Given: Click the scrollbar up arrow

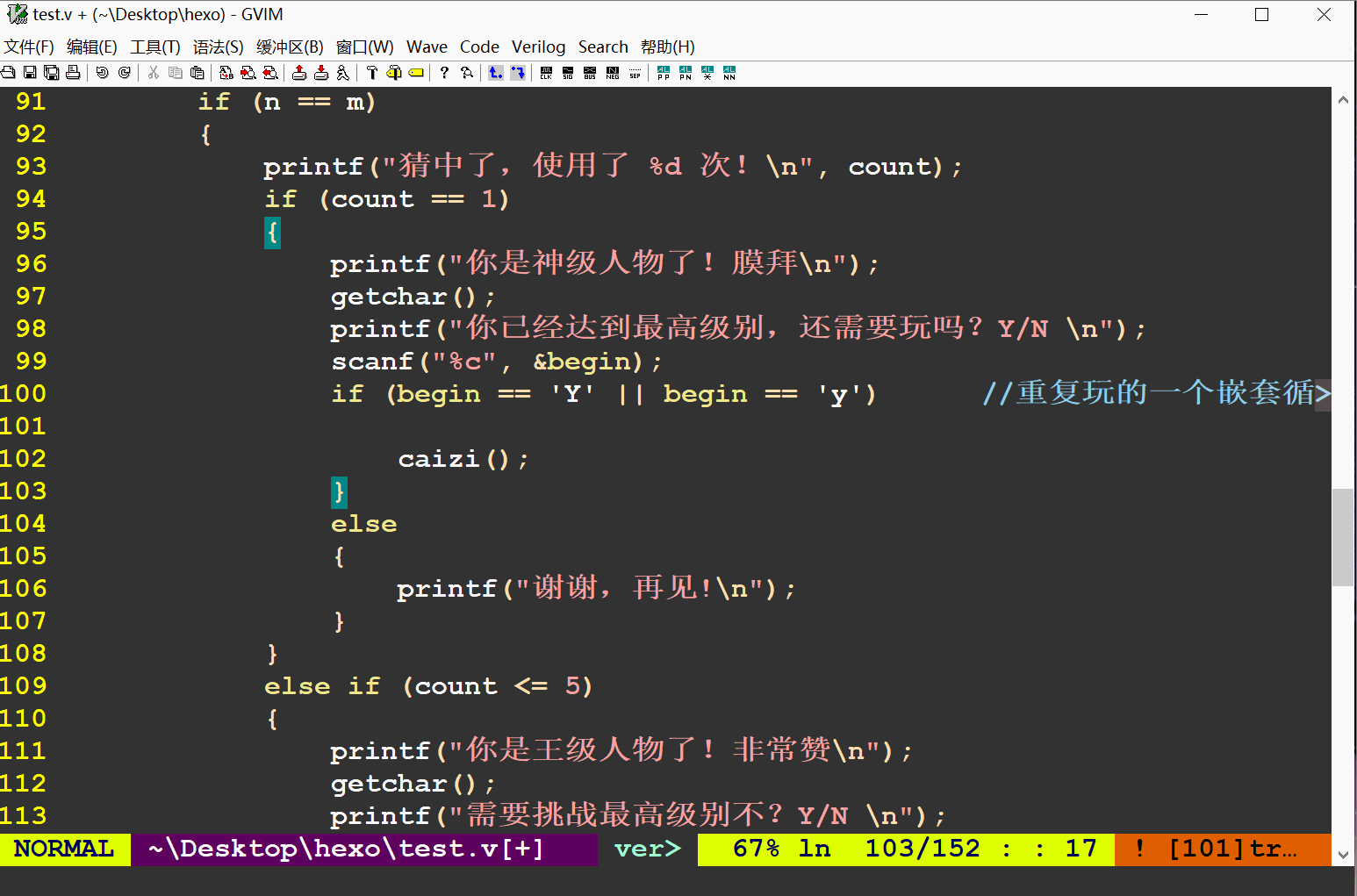Looking at the screenshot, I should pyautogui.click(x=1343, y=100).
